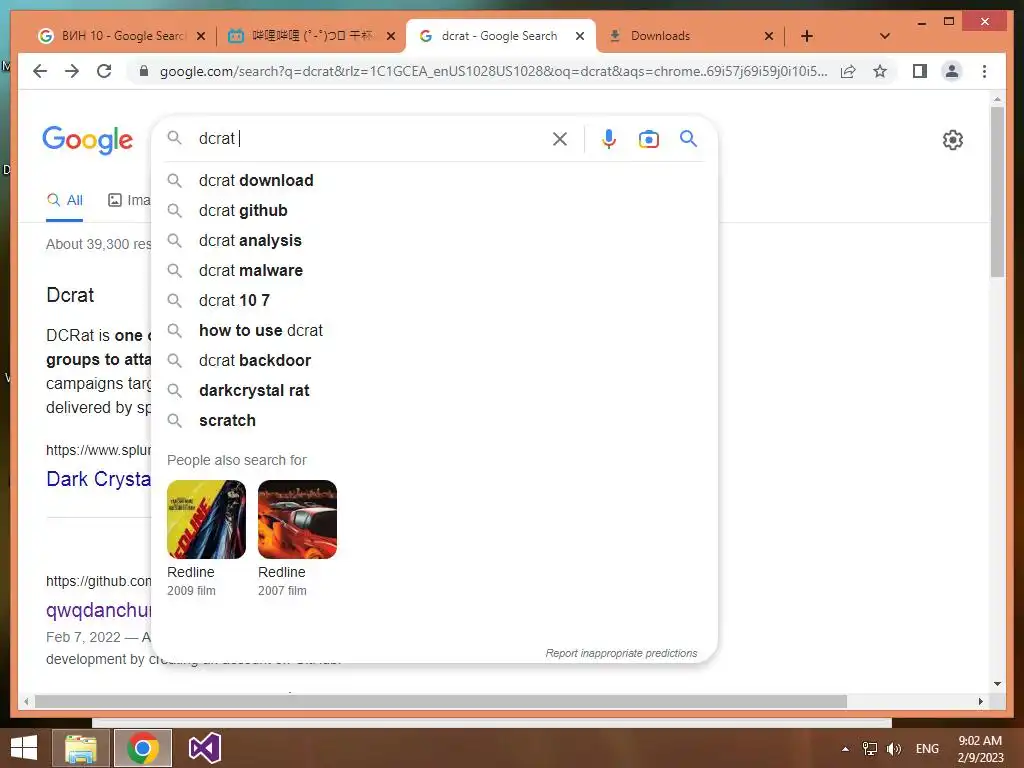Screen dimensions: 1024x768
Task: Submit search with blue magnifier
Action: [x=688, y=138]
